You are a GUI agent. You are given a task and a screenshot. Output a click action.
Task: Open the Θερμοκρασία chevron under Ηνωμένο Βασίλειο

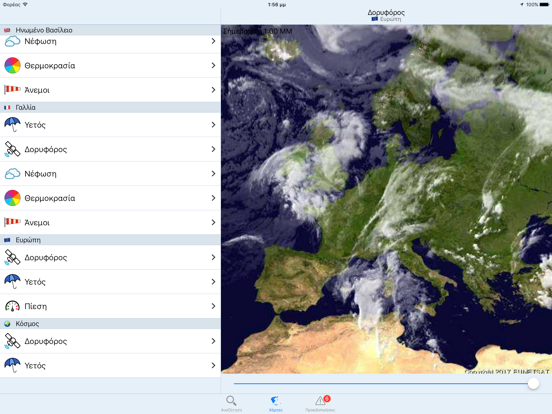click(213, 65)
